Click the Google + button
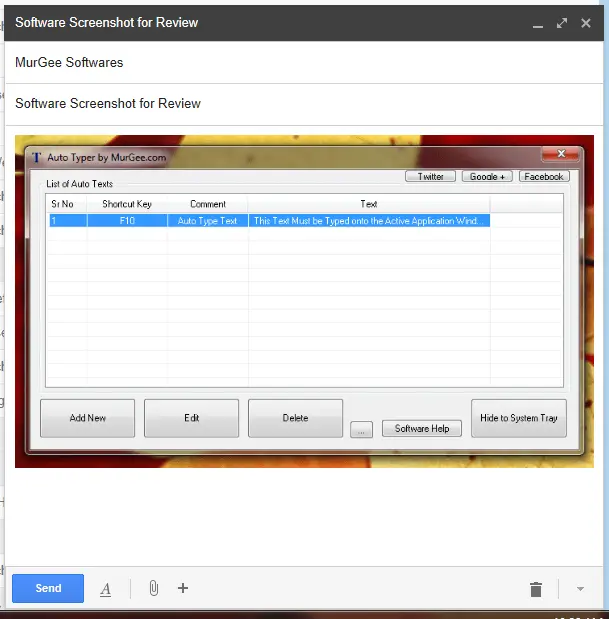Screen dimensions: 609x619 tap(487, 176)
